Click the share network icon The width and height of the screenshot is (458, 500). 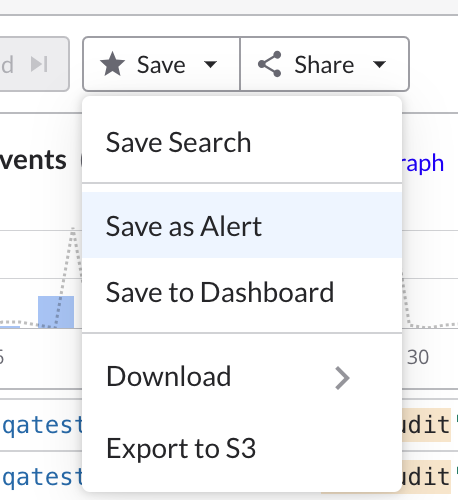coord(270,64)
